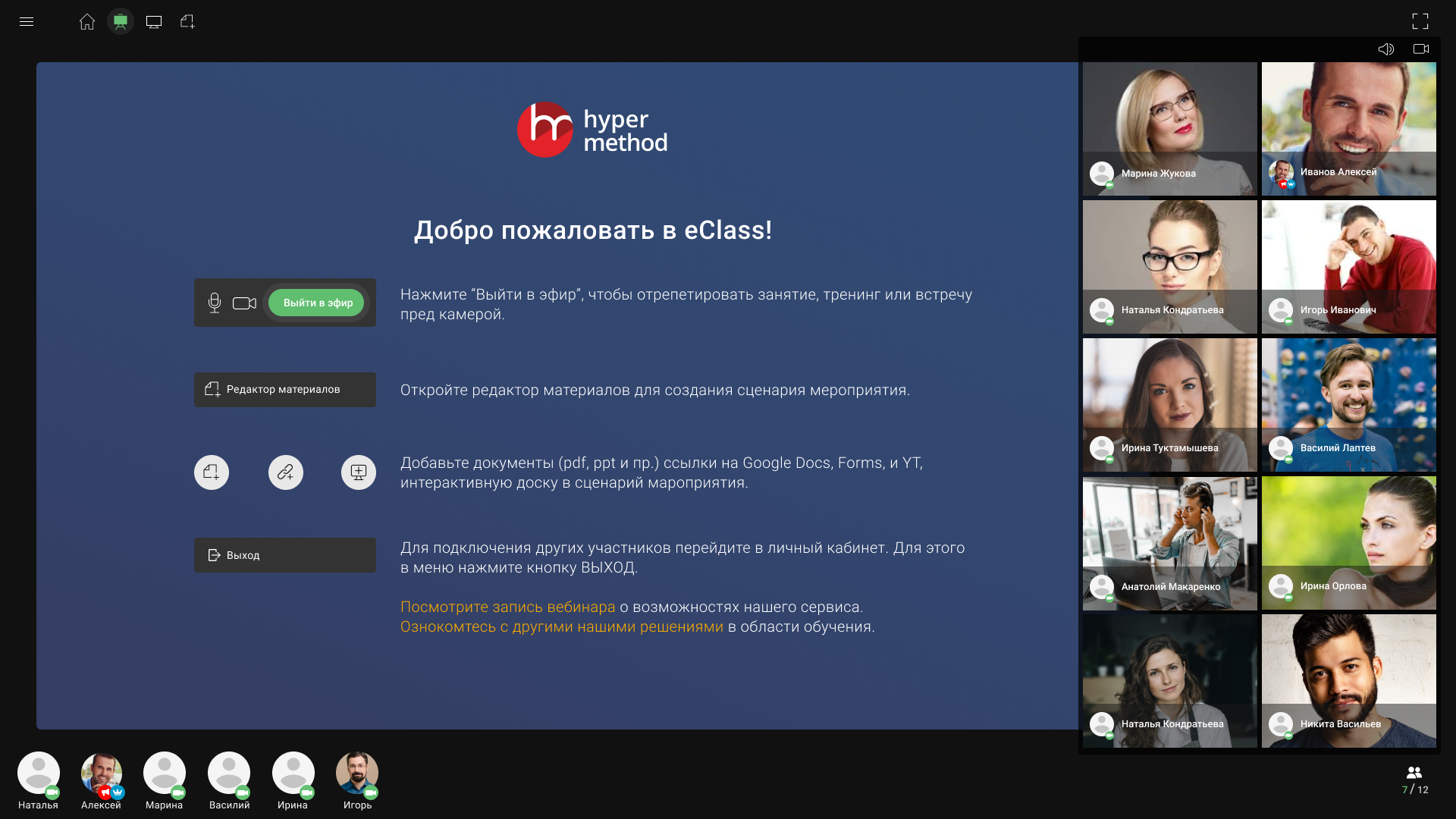Open link Ознакомтесь с другими нашими решениями

tap(562, 627)
